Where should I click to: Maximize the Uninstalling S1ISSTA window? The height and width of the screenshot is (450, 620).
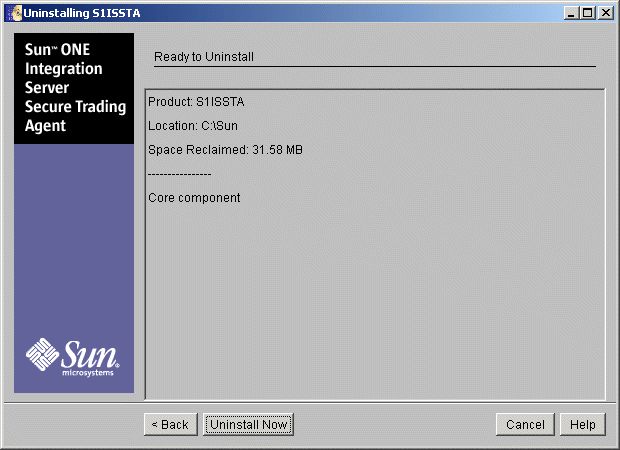tap(588, 13)
